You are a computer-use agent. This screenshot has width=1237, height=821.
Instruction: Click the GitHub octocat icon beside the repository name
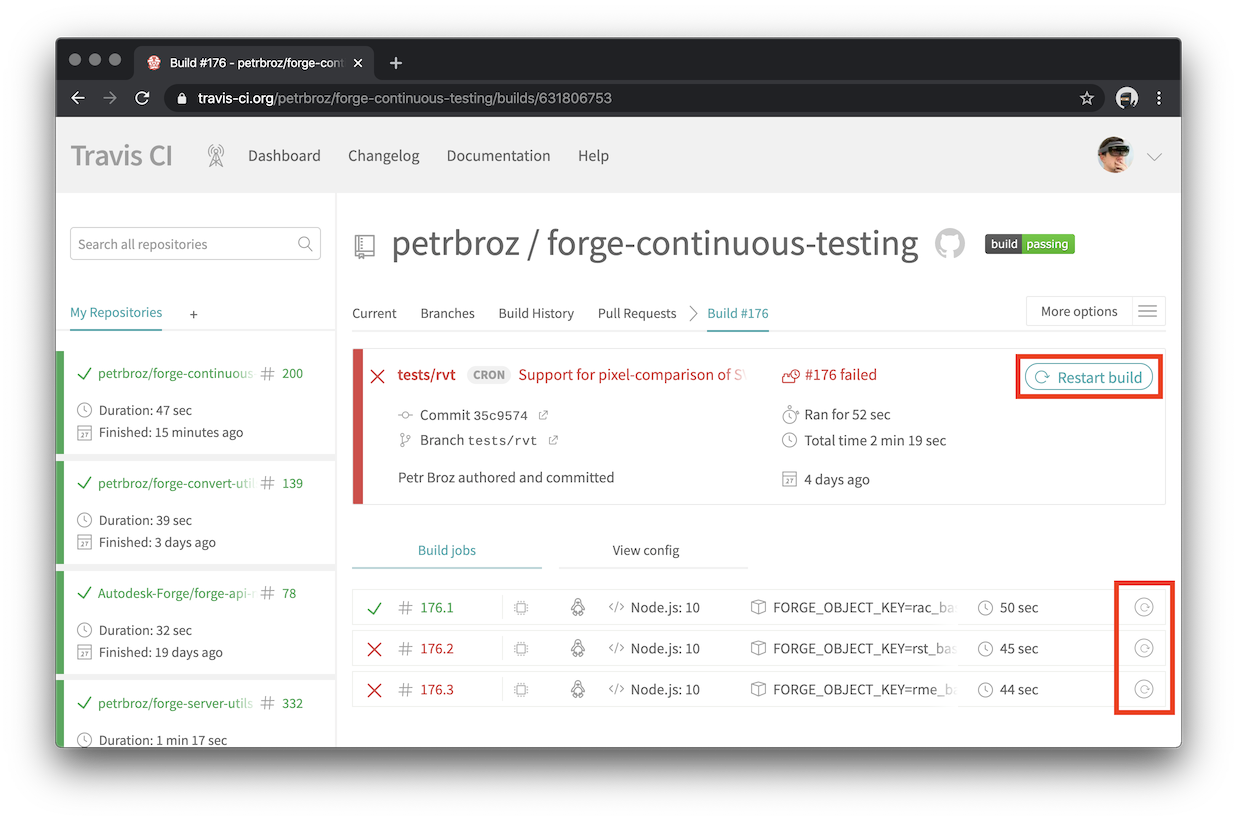pos(950,244)
